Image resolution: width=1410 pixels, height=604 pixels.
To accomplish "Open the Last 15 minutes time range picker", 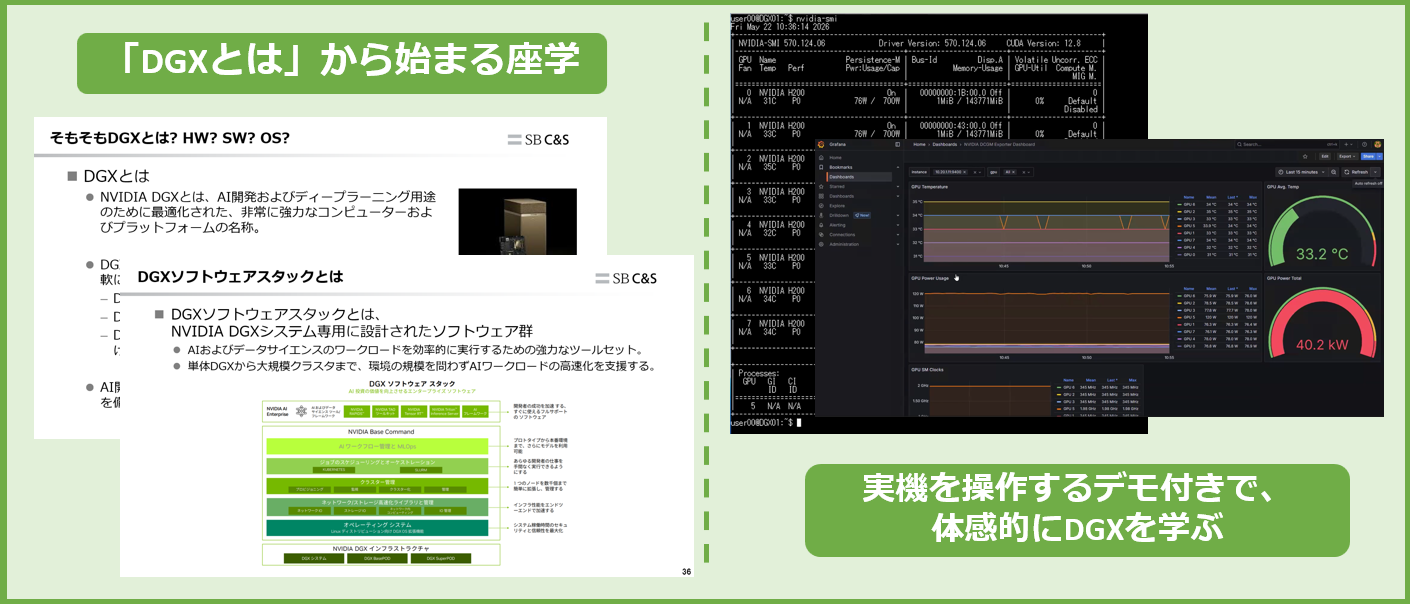I will pyautogui.click(x=1301, y=172).
